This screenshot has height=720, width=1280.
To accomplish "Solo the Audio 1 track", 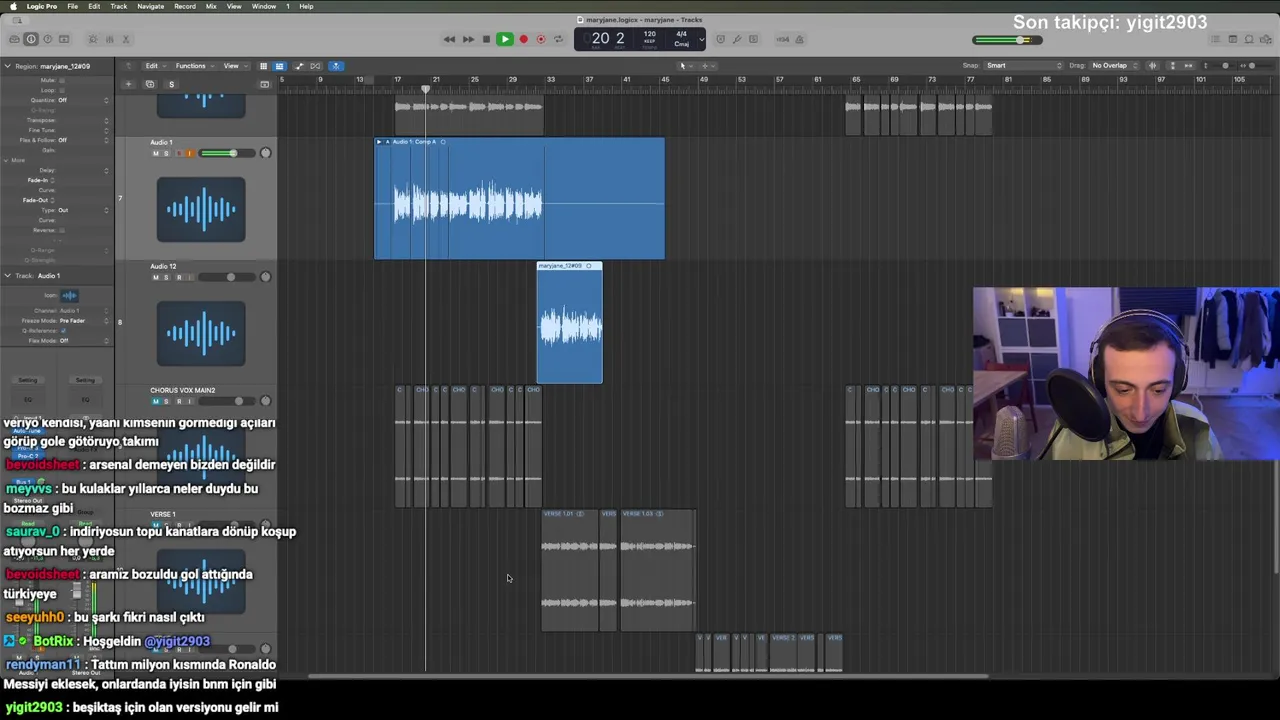I will pos(166,153).
